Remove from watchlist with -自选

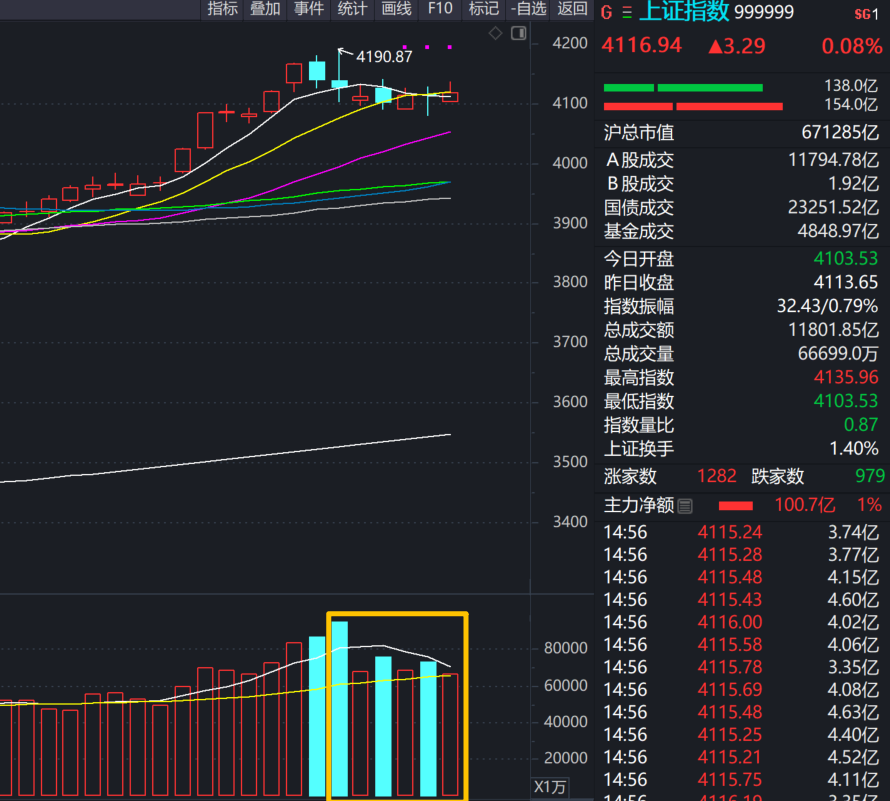(528, 9)
